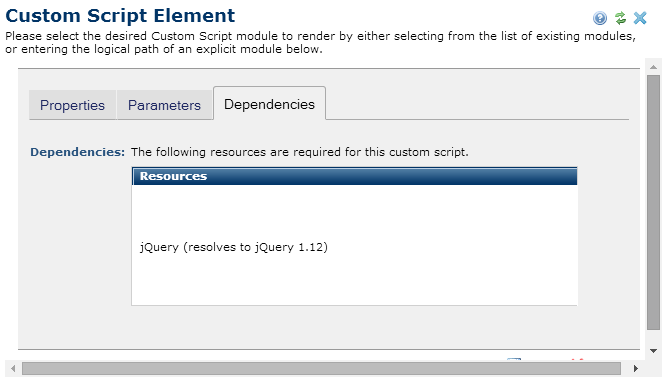Click the horizontal scrollbar right arrow
Image resolution: width=667 pixels, height=381 pixels.
[636, 368]
